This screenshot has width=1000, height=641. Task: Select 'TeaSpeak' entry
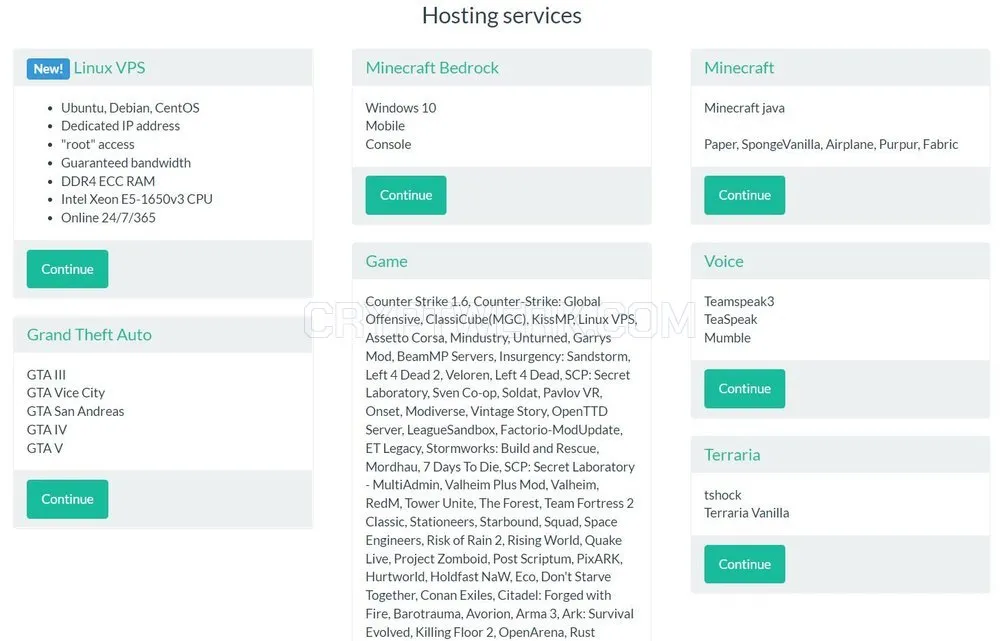coord(731,319)
